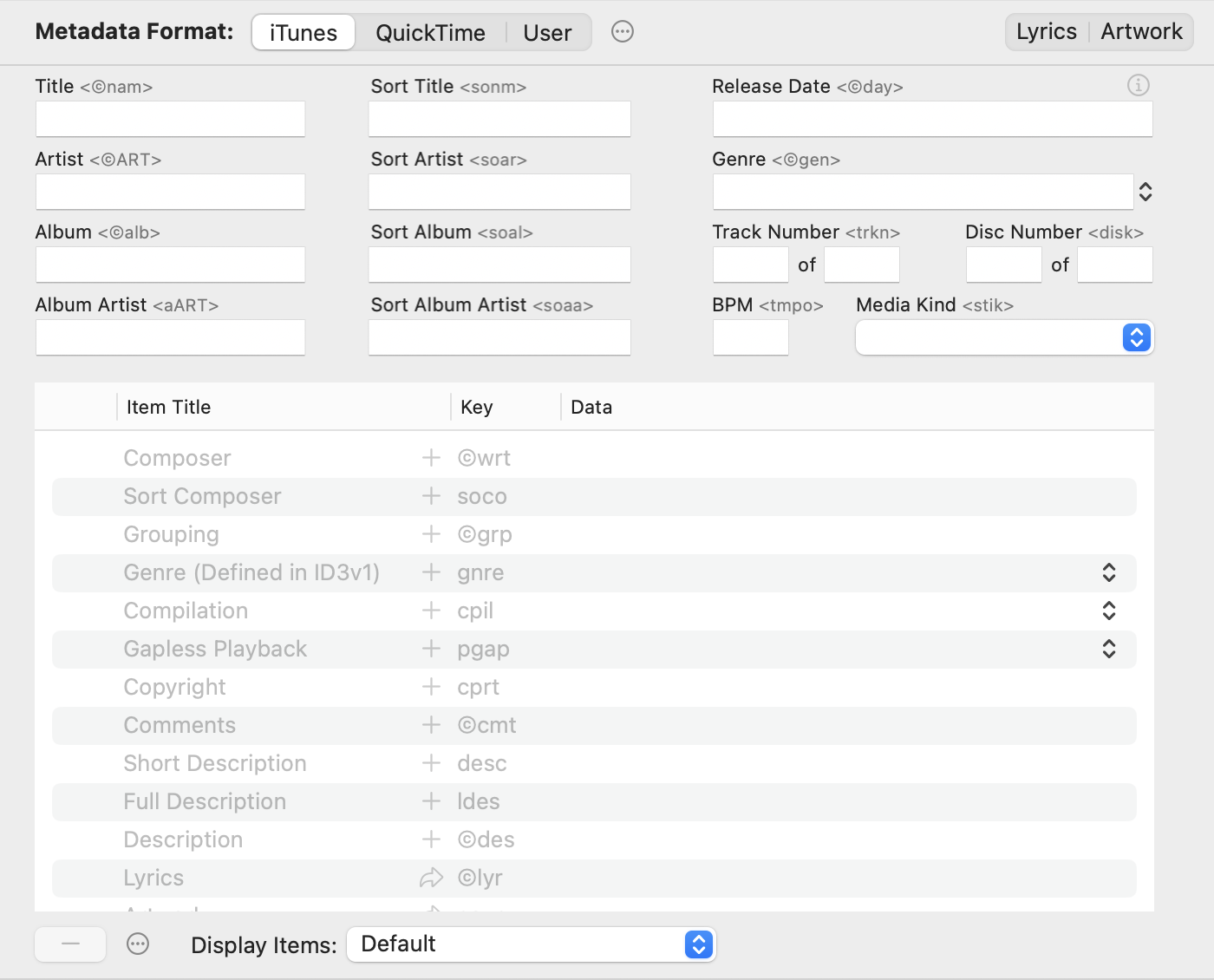Click the cprt key text

click(478, 688)
